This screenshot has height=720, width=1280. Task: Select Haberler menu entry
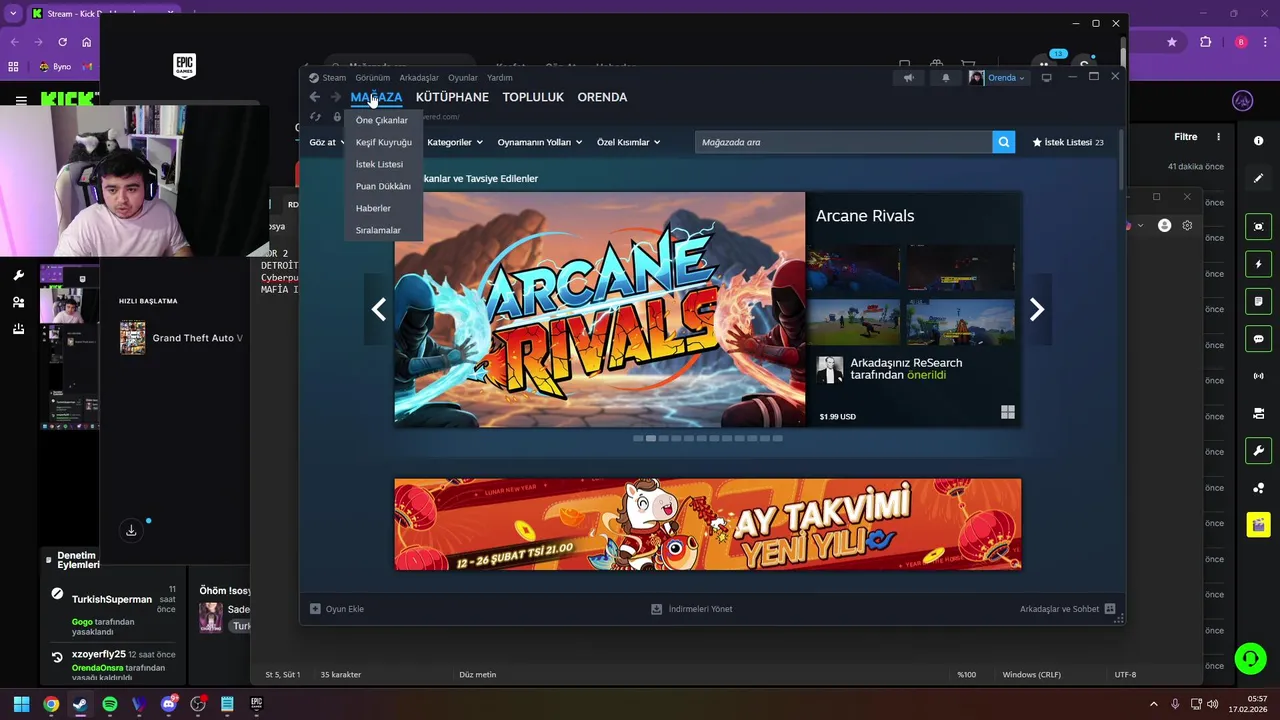coord(374,208)
